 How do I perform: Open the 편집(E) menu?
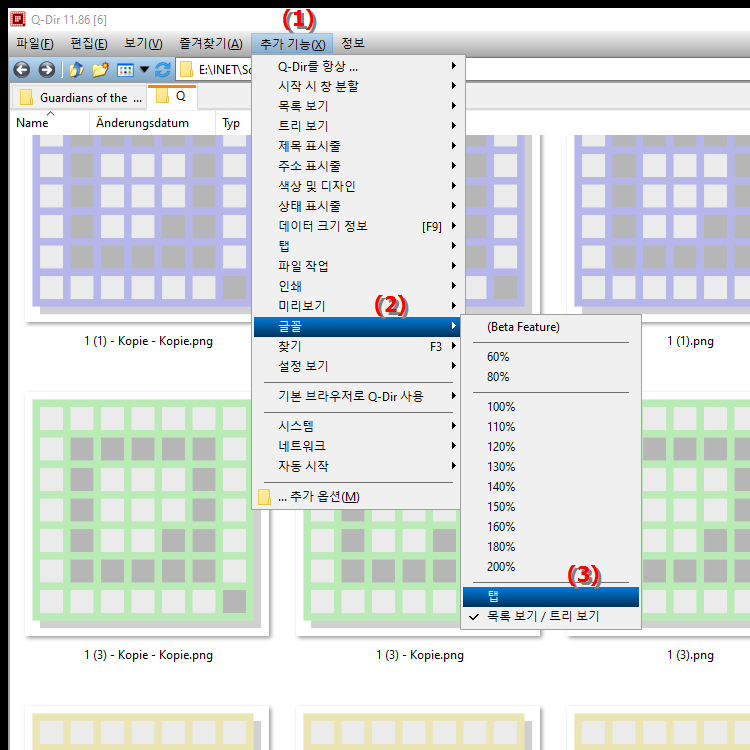click(x=89, y=44)
